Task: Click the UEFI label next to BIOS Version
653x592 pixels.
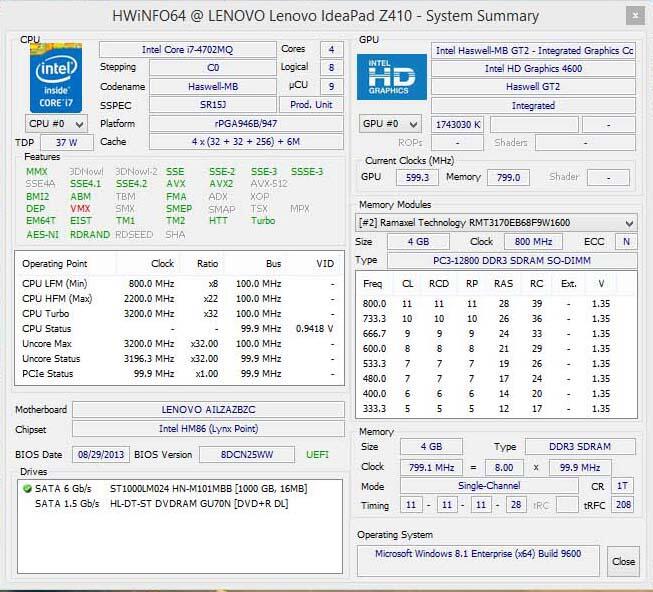Action: pos(317,454)
